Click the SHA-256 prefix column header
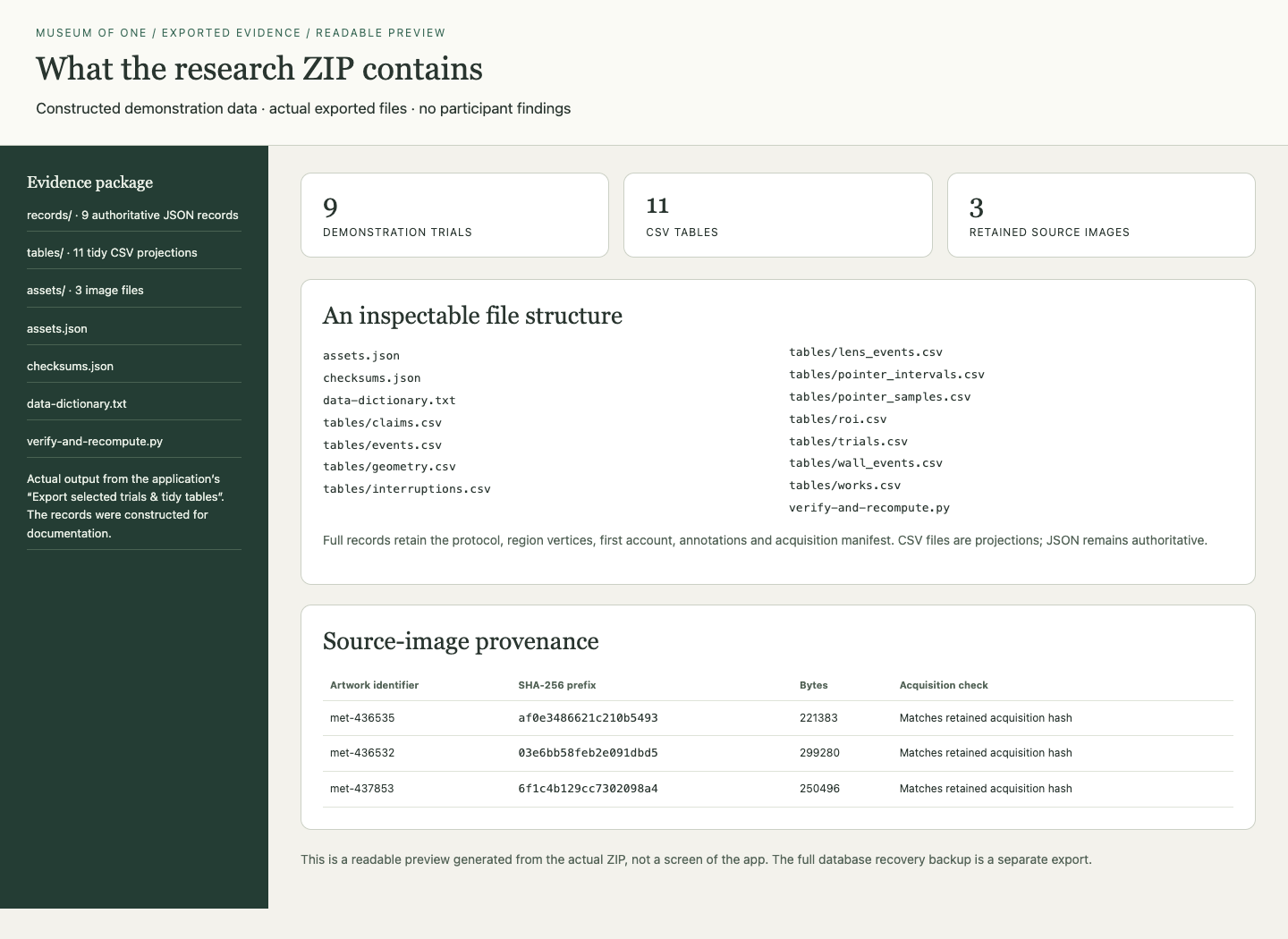Viewport: 1288px width, 939px height. click(x=557, y=685)
